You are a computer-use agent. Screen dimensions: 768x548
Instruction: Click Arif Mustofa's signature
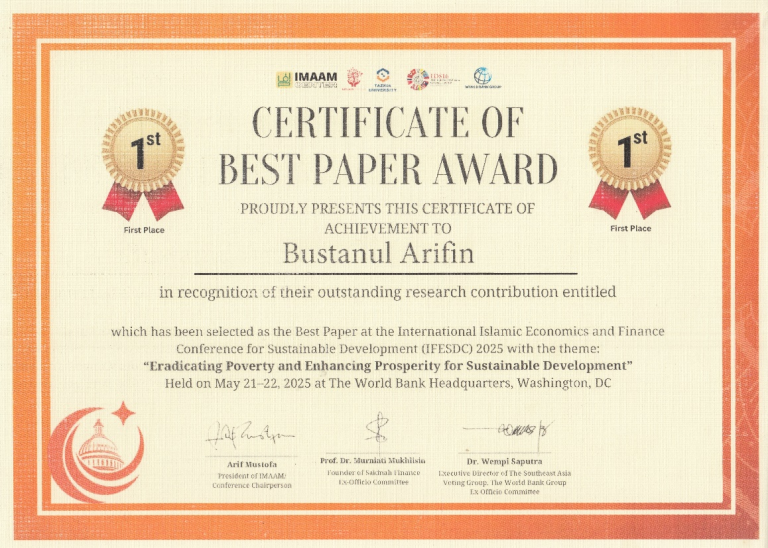tap(250, 434)
